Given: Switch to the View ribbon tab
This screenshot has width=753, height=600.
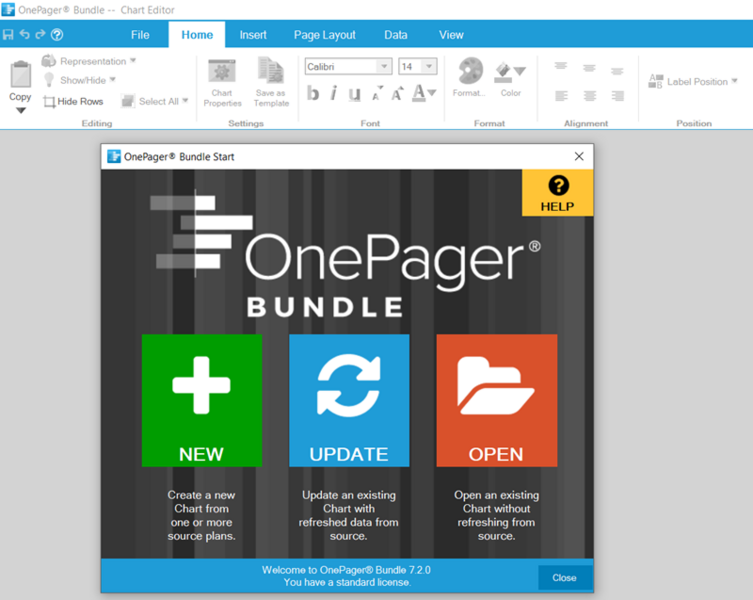Looking at the screenshot, I should [451, 35].
